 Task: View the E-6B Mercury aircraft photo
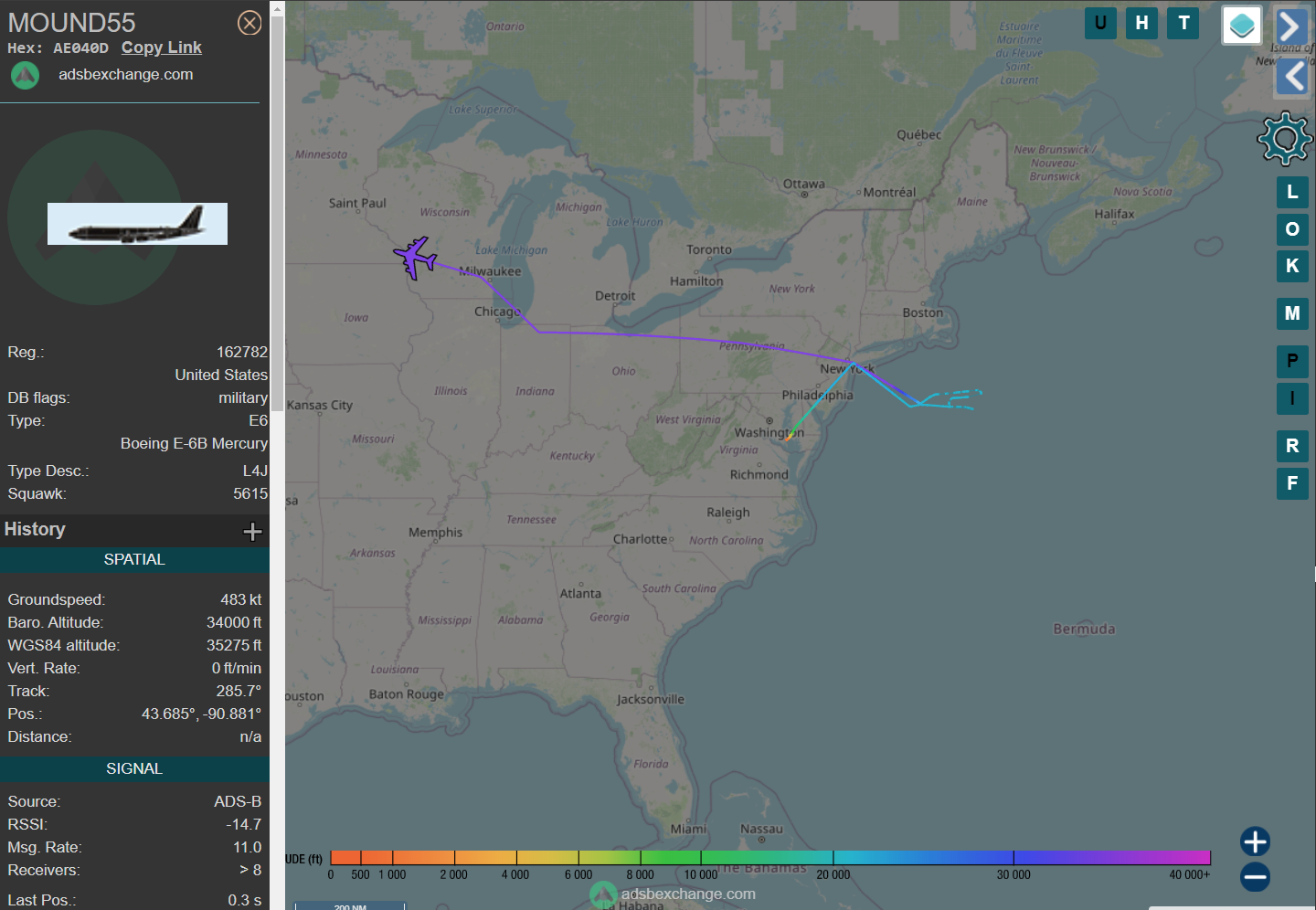[137, 224]
